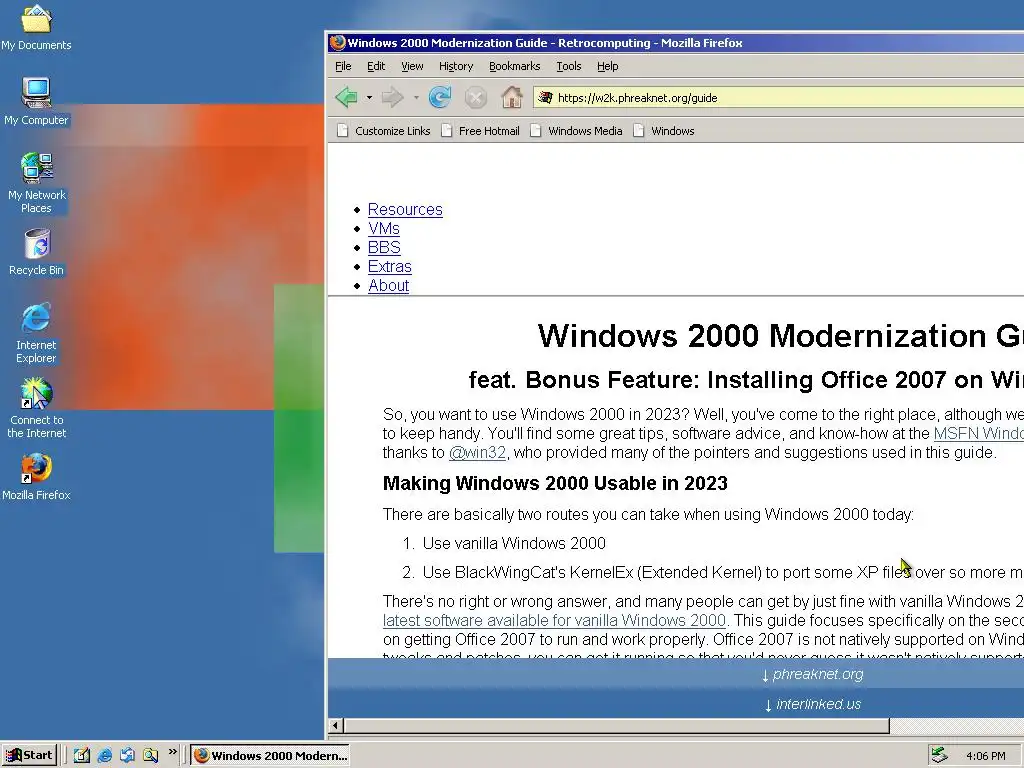This screenshot has width=1024, height=768.
Task: Follow the VMs link
Action: click(383, 228)
